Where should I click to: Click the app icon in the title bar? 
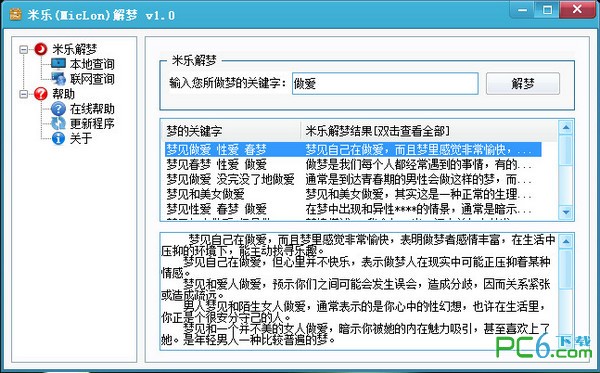tap(15, 15)
